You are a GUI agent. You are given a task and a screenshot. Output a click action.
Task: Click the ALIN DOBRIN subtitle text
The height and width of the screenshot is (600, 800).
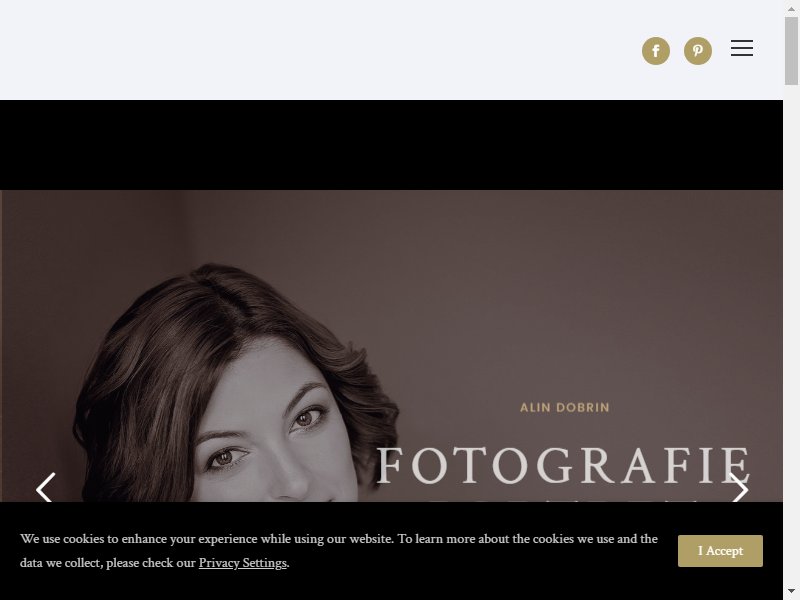tap(564, 408)
